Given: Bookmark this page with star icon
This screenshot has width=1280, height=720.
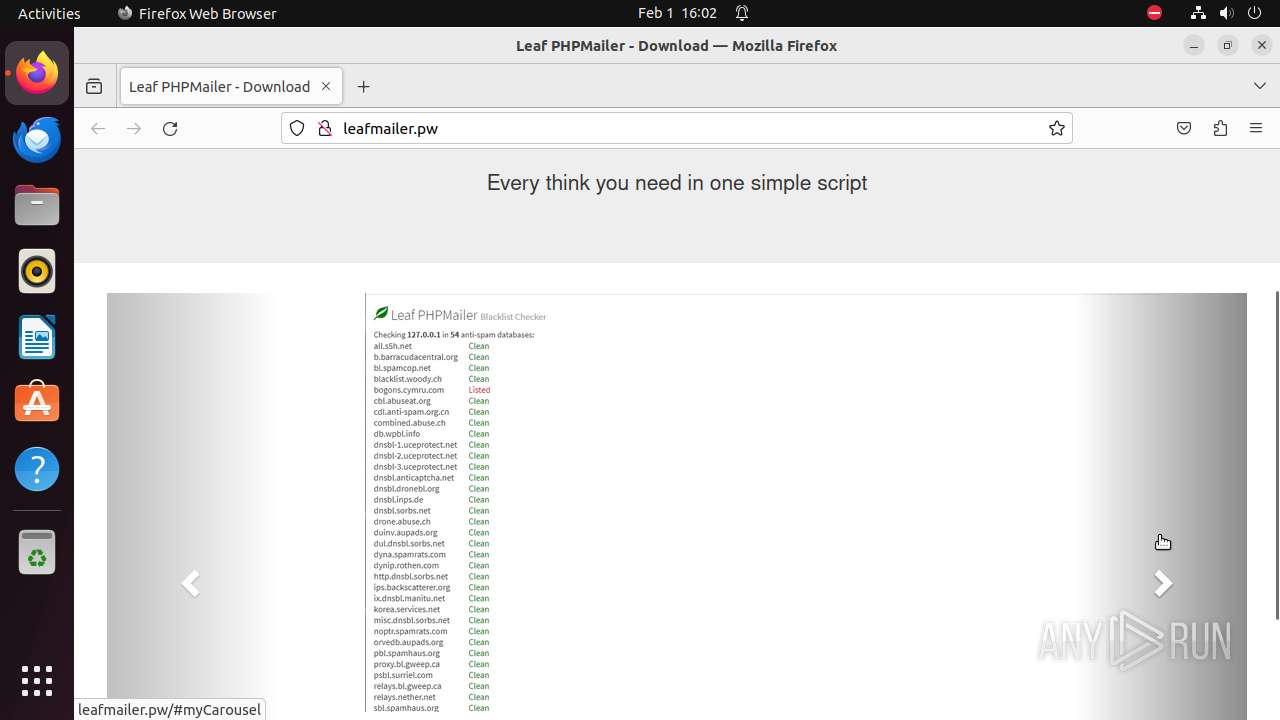Looking at the screenshot, I should click(1057, 128).
